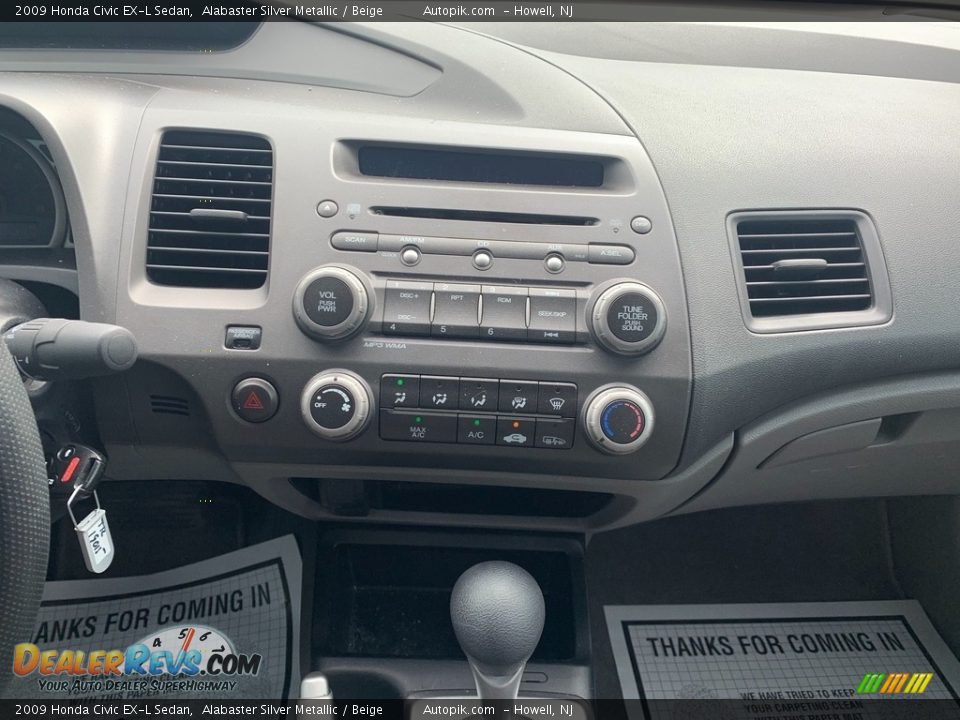Toggle MAX A/C on
Screen dimensions: 960x720
[x=417, y=432]
